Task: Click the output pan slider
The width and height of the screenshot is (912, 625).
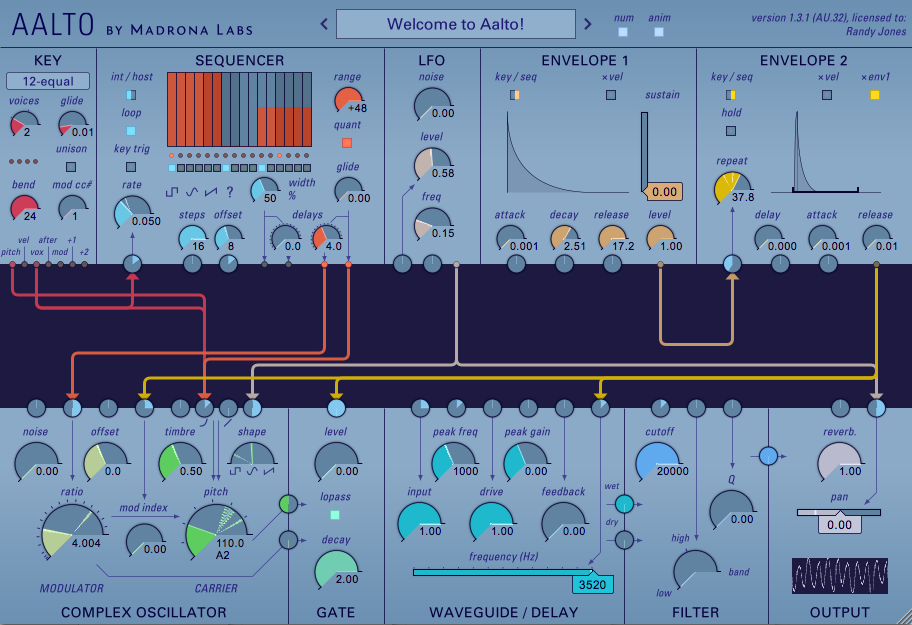Action: click(x=839, y=512)
